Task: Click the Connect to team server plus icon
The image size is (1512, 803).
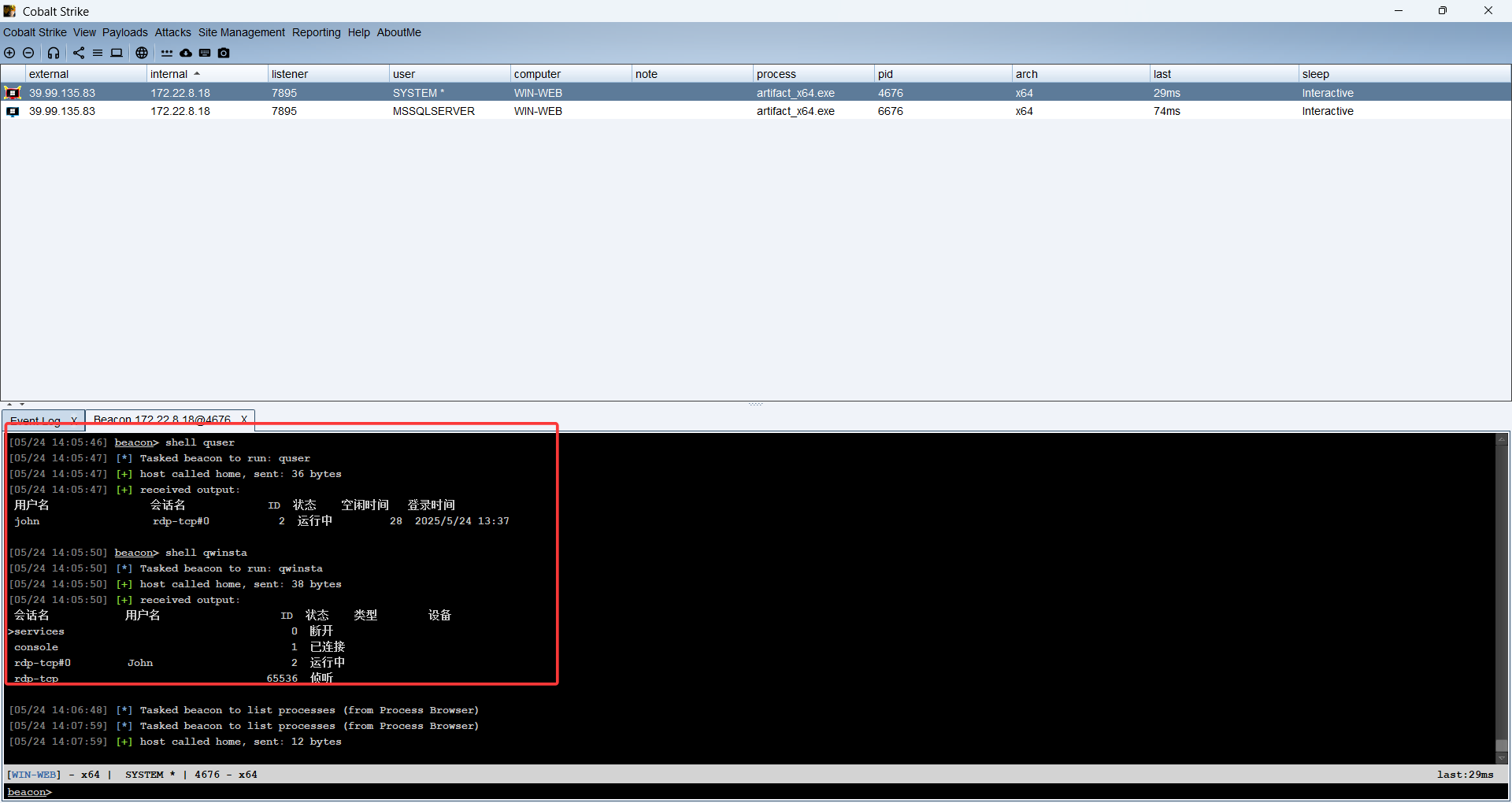Action: click(x=9, y=53)
